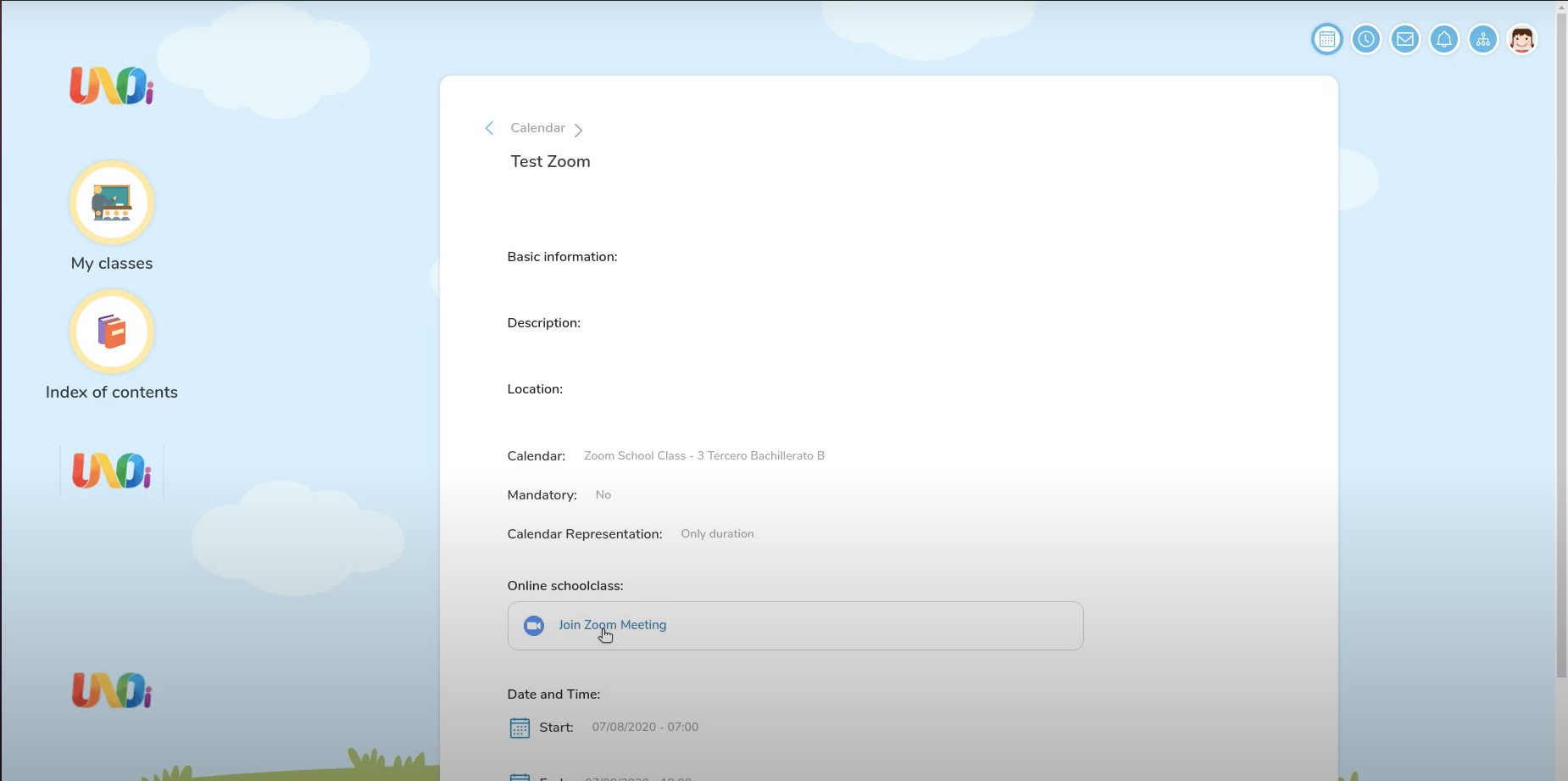
Task: Open the organization hierarchy icon
Action: click(1482, 39)
